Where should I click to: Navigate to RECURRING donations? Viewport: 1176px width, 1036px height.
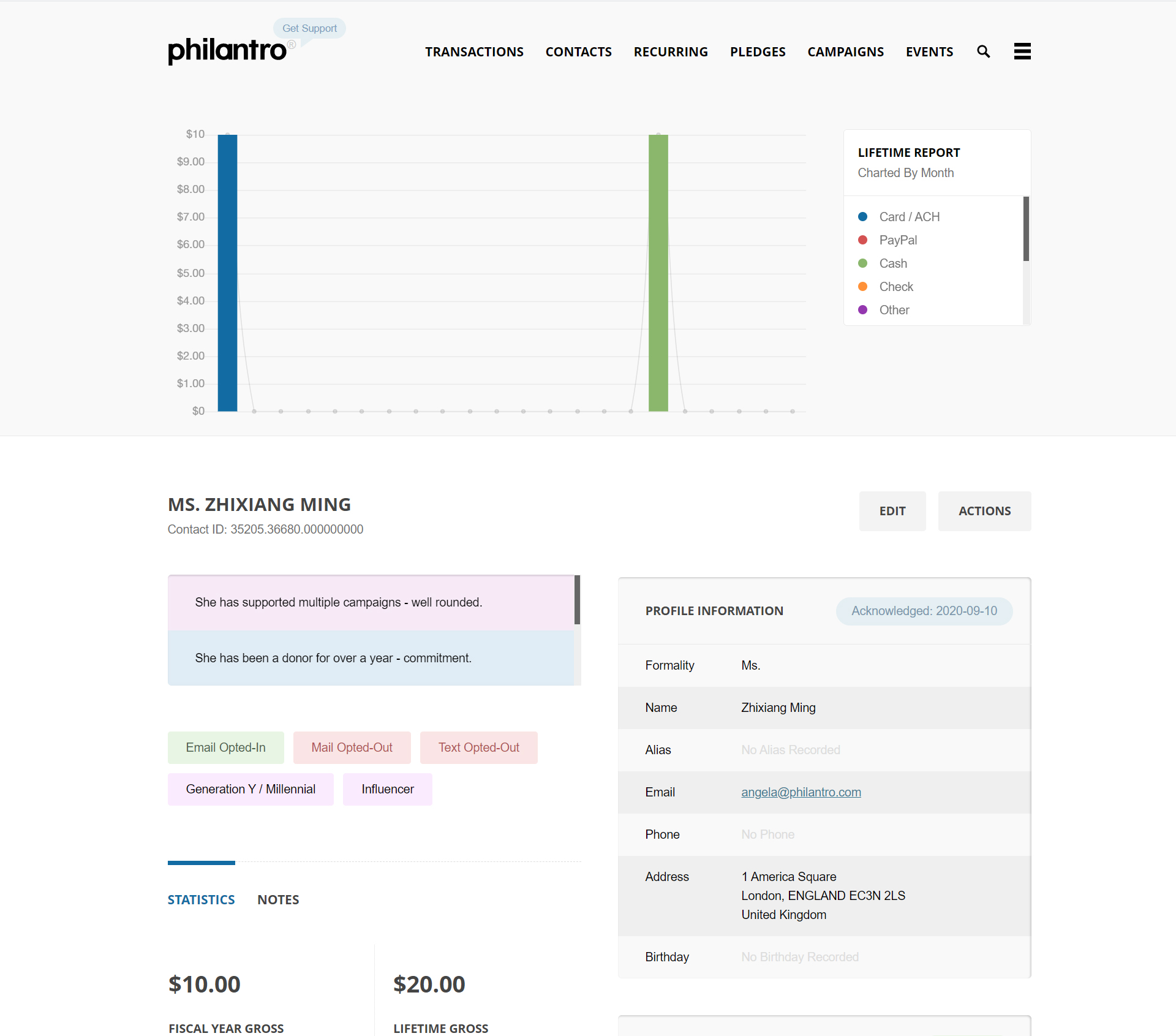click(670, 51)
